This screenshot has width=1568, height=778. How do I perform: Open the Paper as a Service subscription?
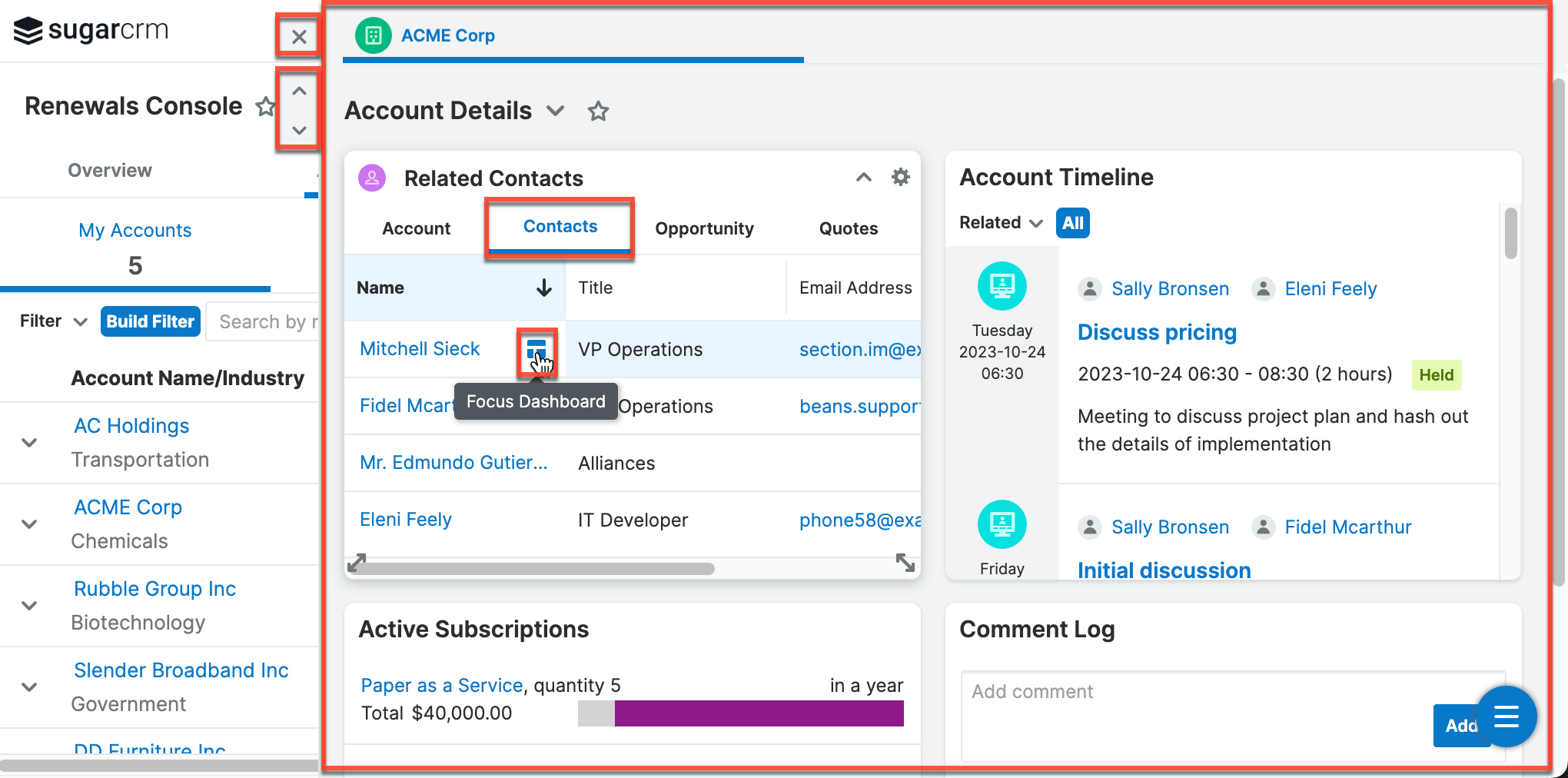442,685
